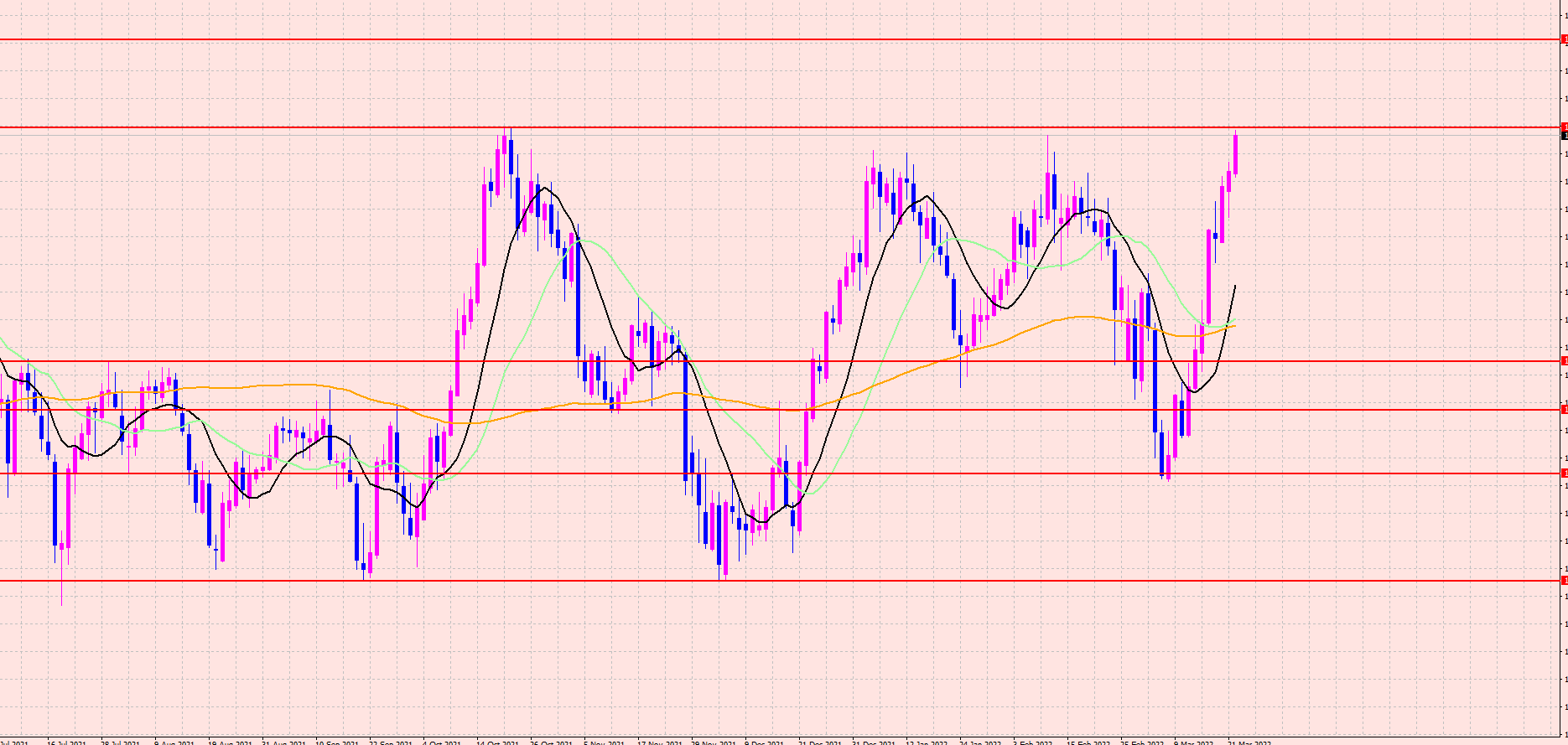Click the black current price tag on axis
Viewport: 1568px width, 745px height.
pos(1564,135)
